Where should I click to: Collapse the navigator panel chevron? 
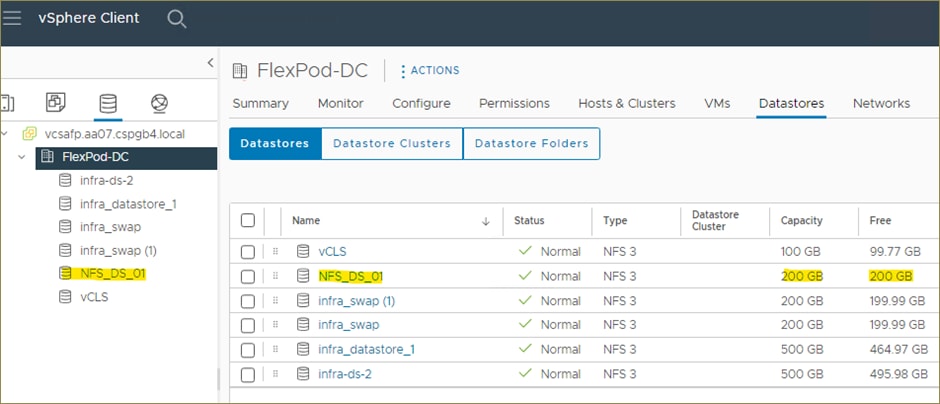[x=210, y=62]
